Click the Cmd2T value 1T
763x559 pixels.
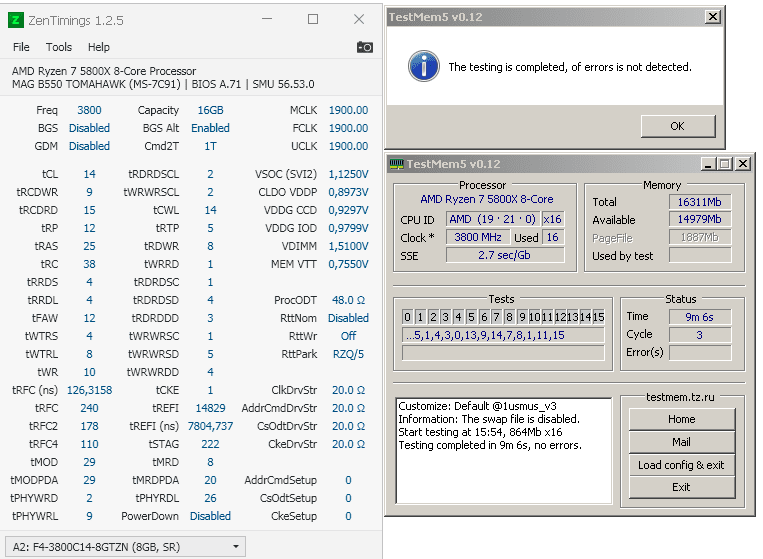click(x=210, y=146)
